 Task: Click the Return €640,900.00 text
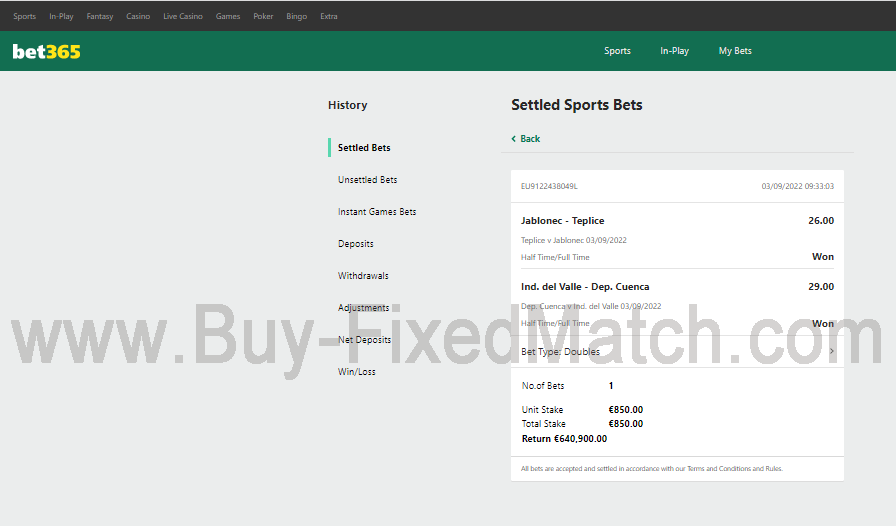pos(565,439)
